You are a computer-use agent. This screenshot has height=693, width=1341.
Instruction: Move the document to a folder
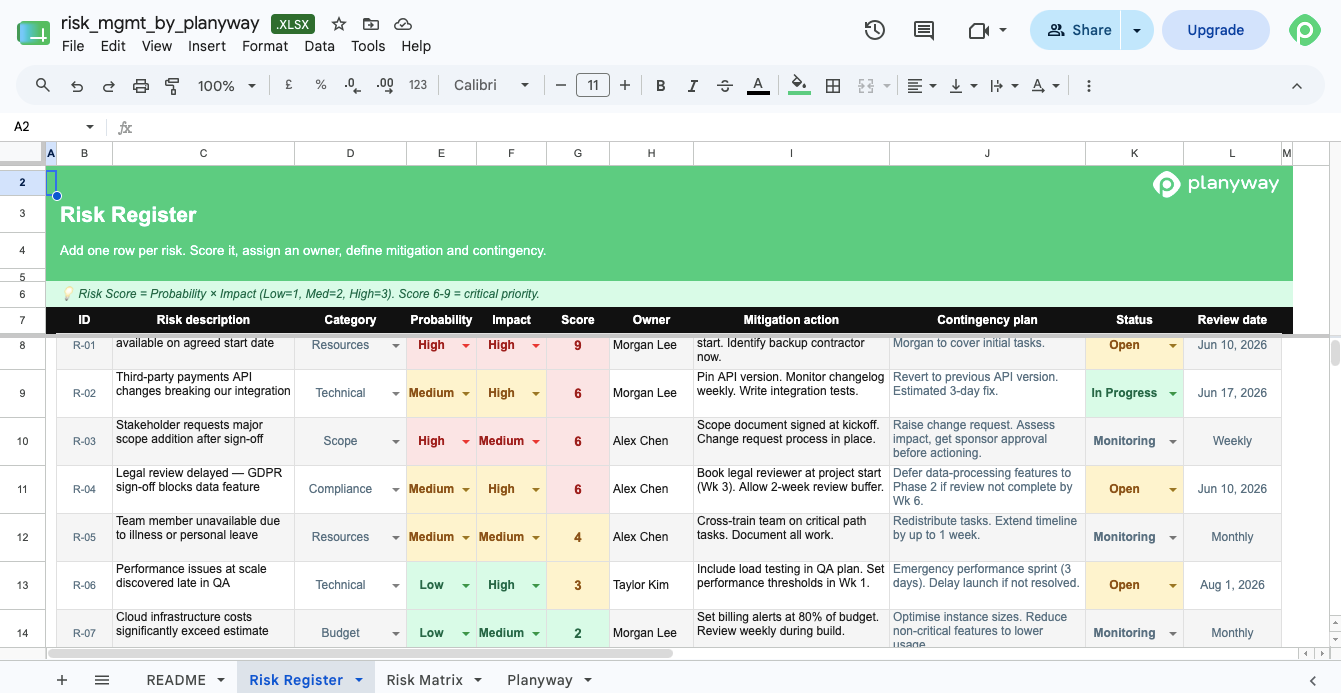[371, 24]
